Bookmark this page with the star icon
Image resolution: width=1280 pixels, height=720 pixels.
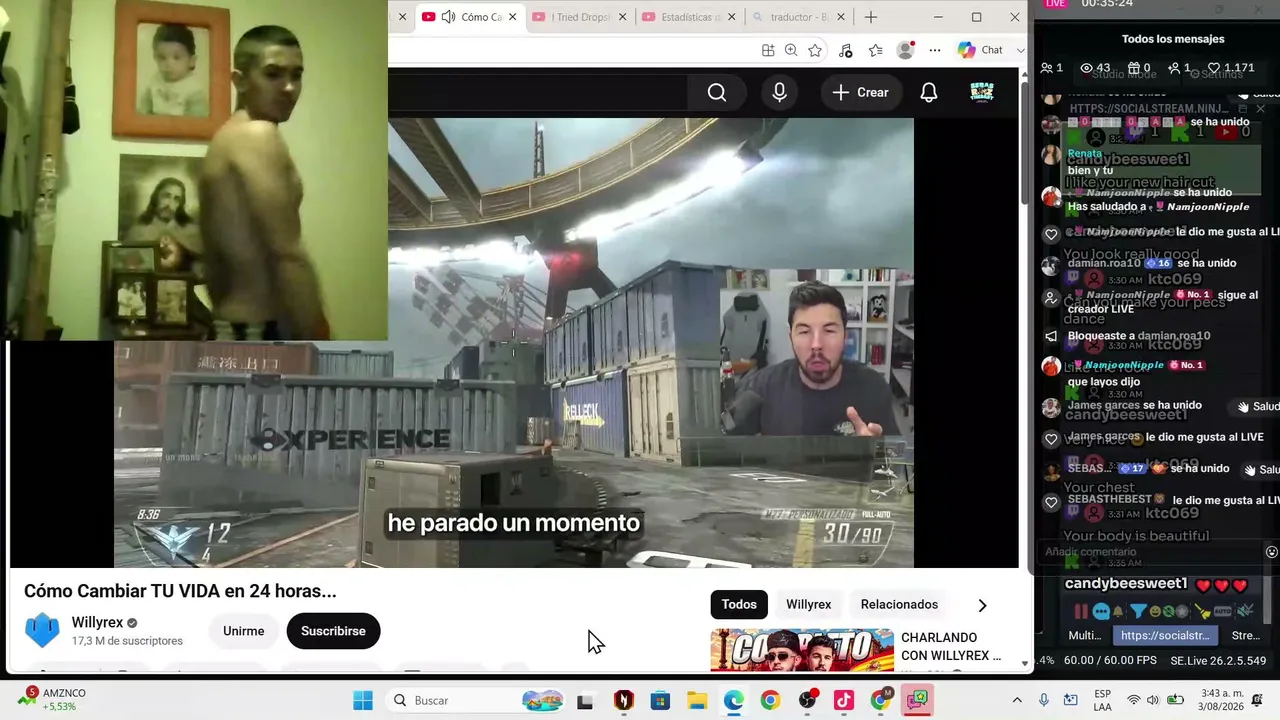[815, 50]
